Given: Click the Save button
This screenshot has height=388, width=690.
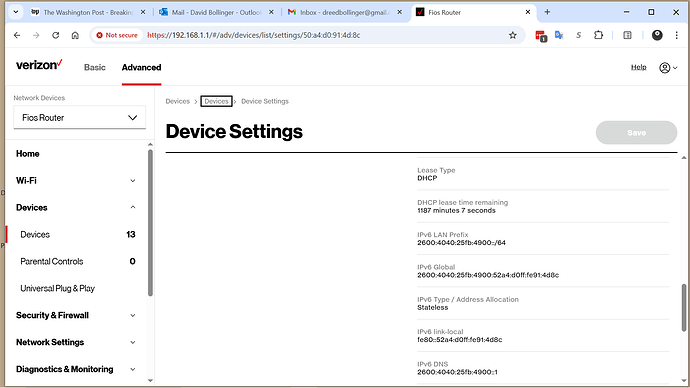Looking at the screenshot, I should point(636,132).
